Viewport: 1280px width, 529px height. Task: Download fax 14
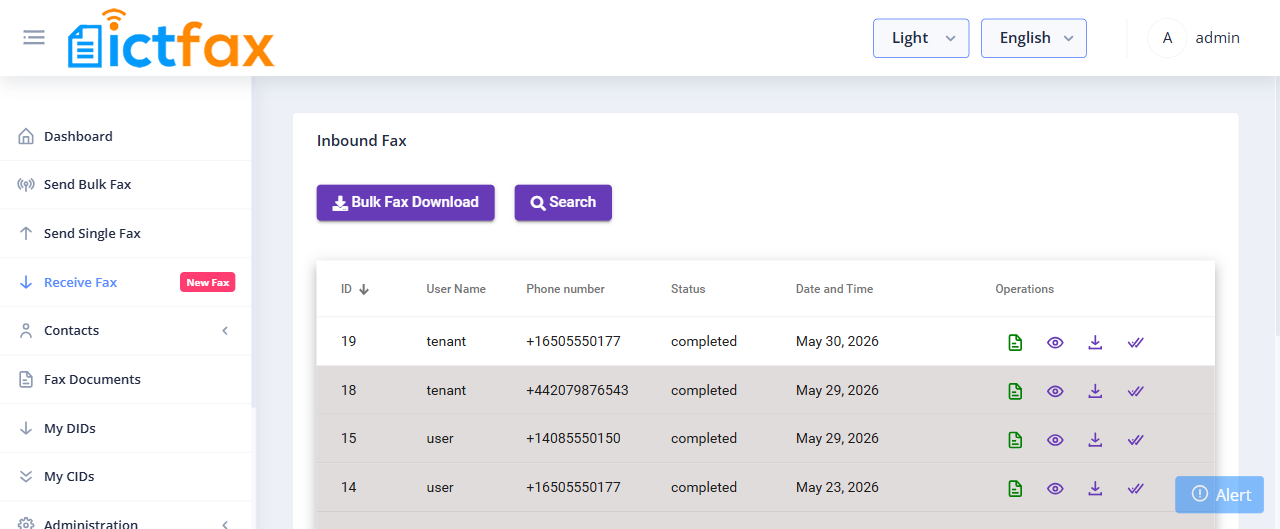1095,488
